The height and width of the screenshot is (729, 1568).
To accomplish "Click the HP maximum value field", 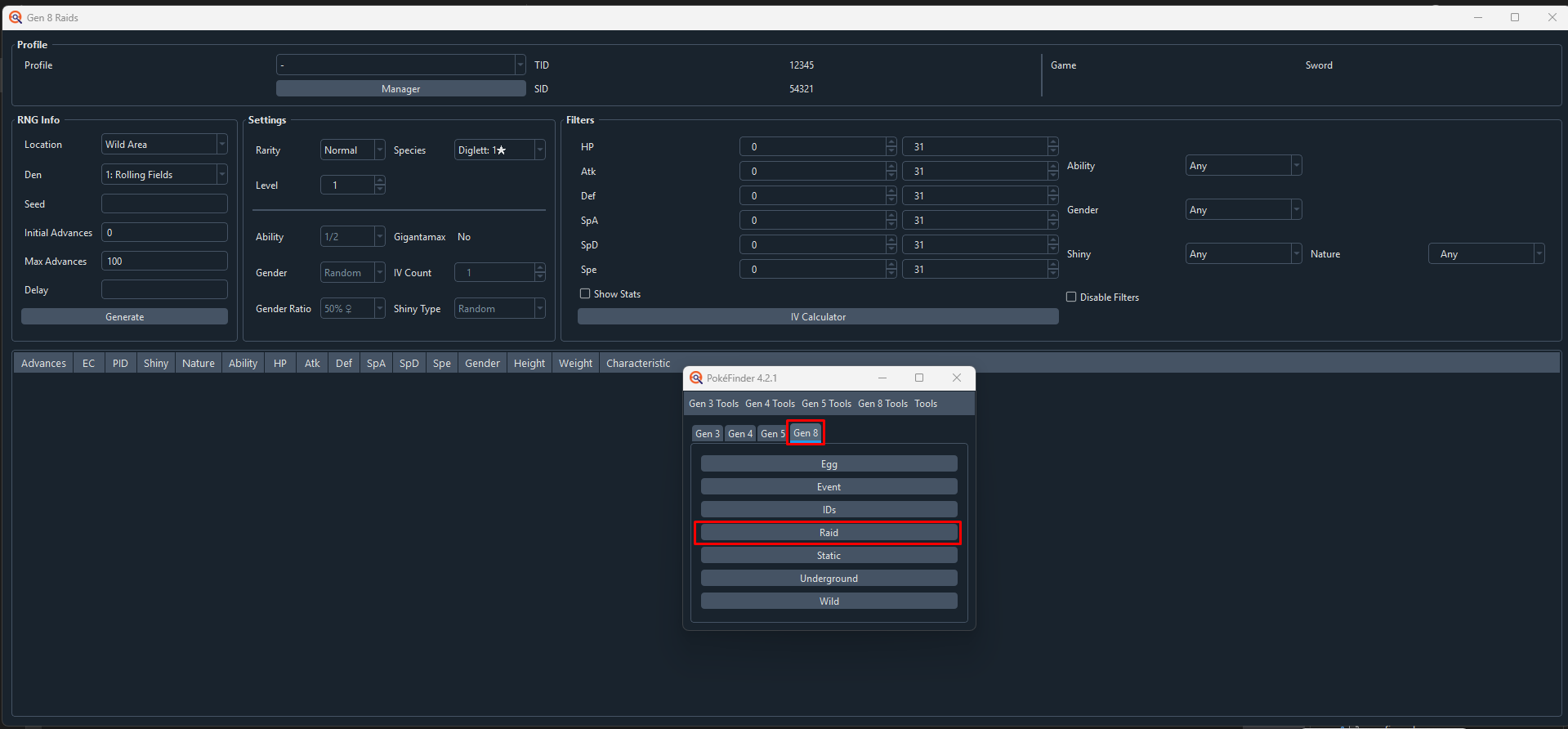I will tap(980, 146).
